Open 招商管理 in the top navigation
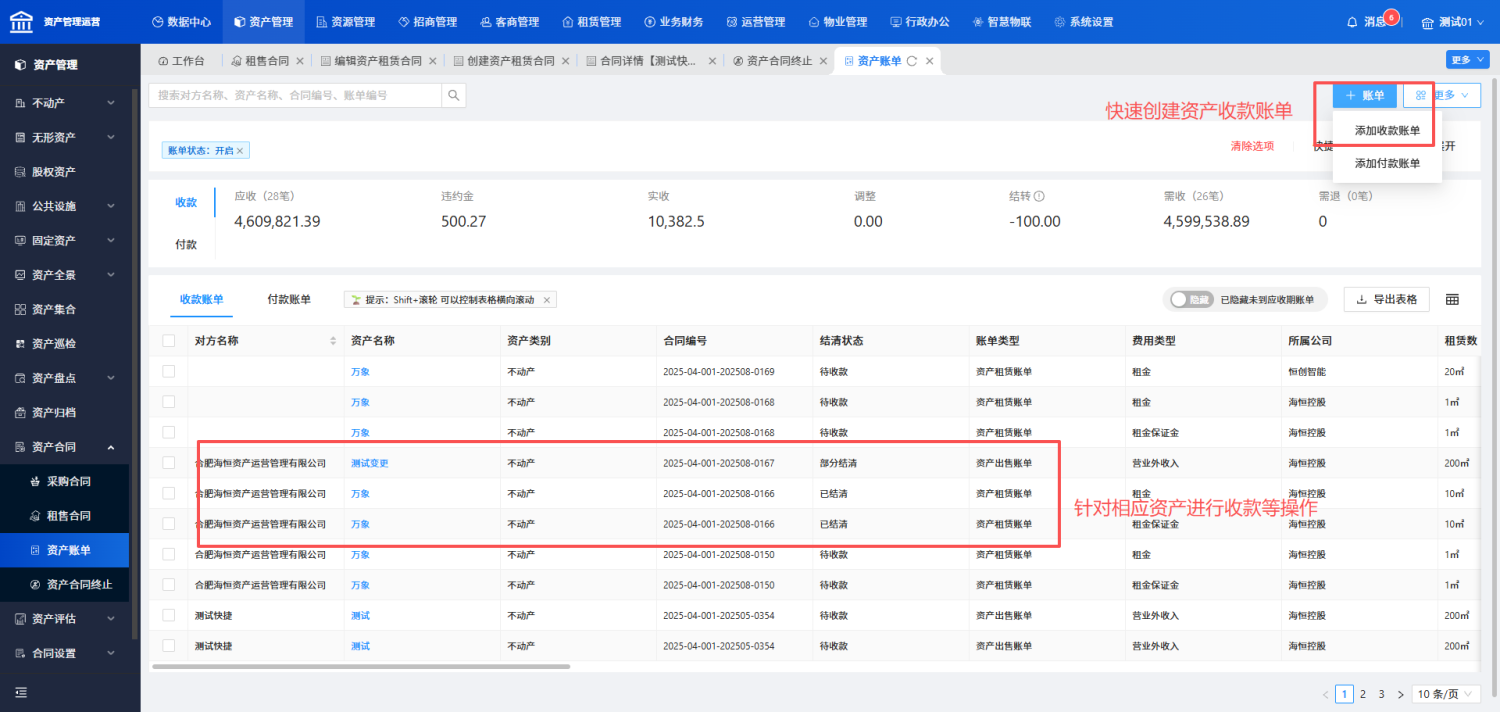The height and width of the screenshot is (712, 1500). (x=427, y=22)
